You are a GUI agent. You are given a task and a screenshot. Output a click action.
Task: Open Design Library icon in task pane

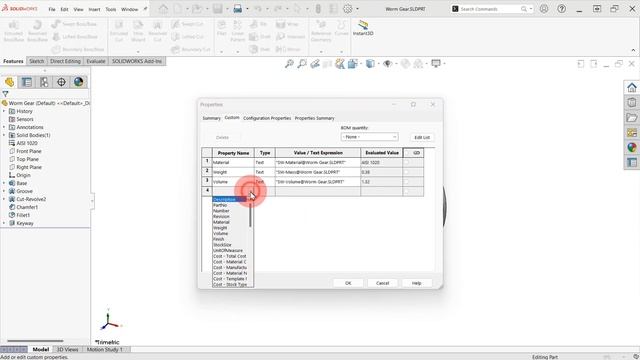tap(632, 102)
